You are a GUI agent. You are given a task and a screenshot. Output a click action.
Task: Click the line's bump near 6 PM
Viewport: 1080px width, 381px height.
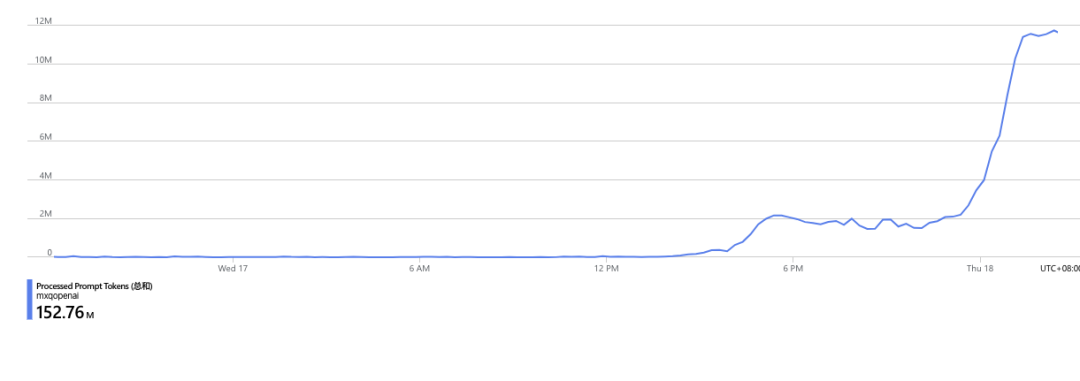[778, 216]
